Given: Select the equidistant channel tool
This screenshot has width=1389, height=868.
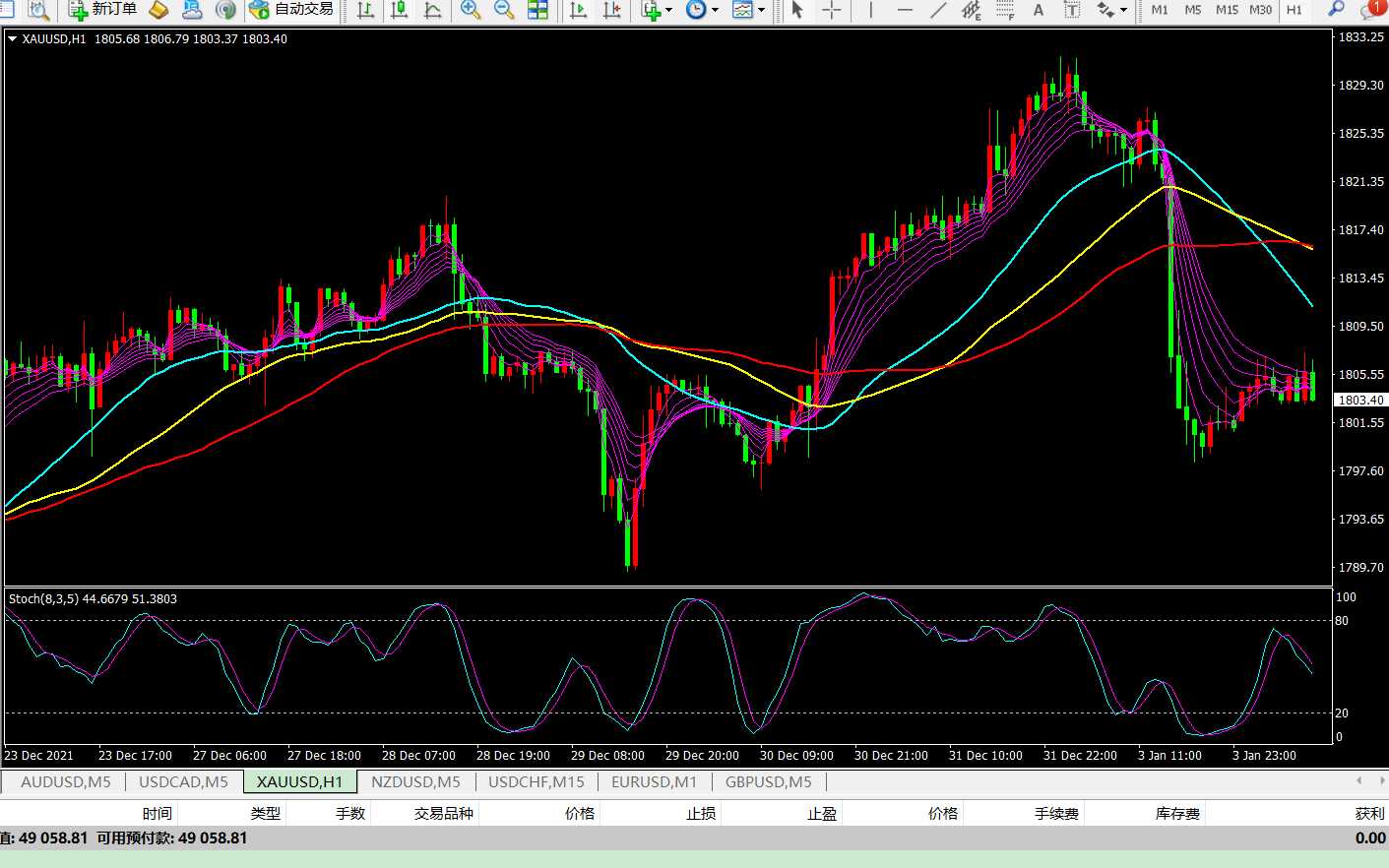Looking at the screenshot, I should (972, 10).
